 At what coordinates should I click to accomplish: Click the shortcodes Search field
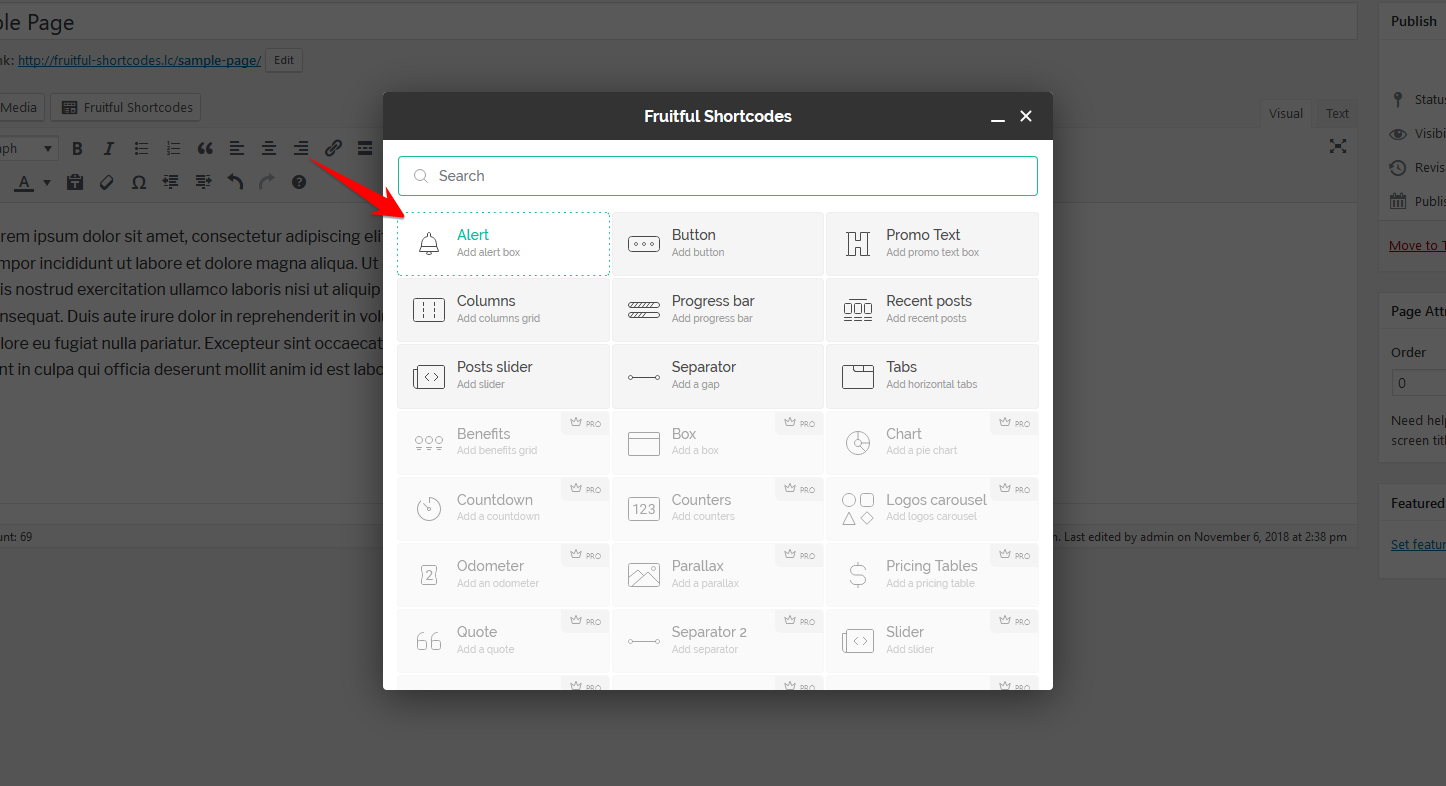(718, 176)
